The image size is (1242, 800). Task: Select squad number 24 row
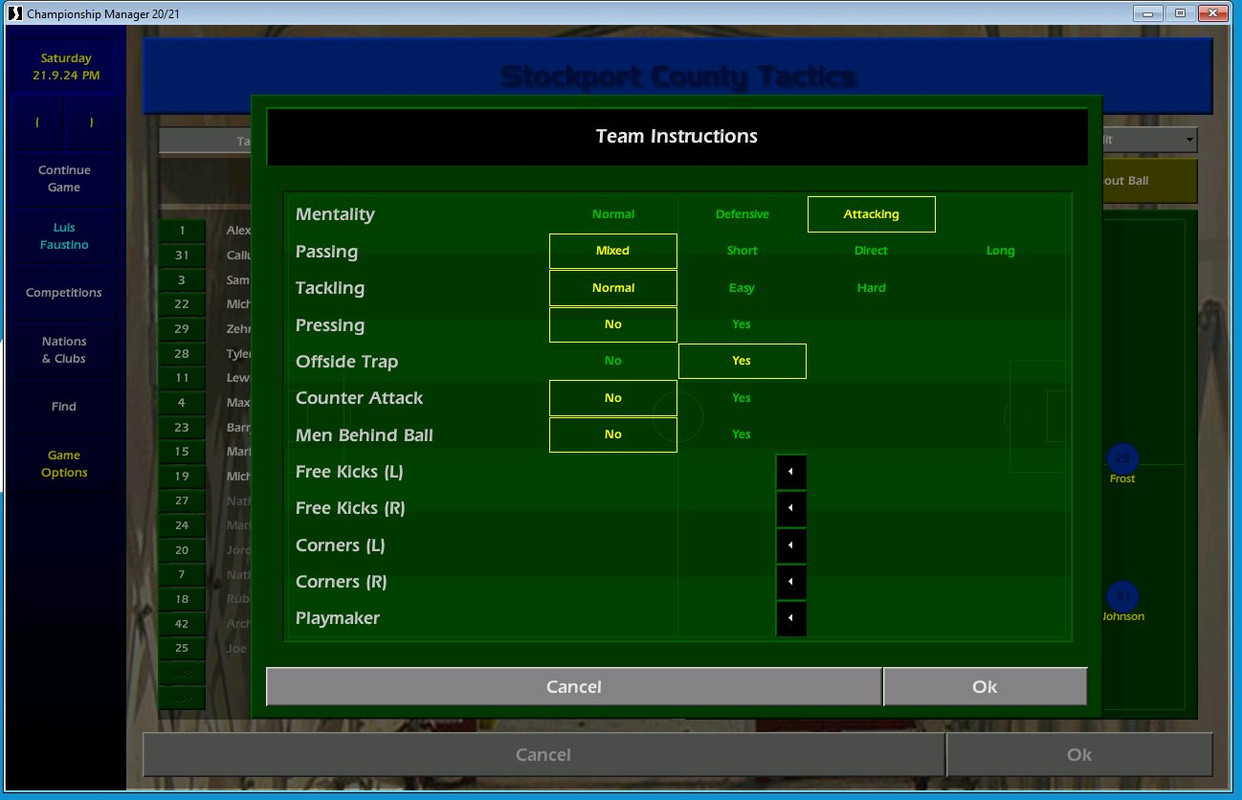tap(182, 526)
